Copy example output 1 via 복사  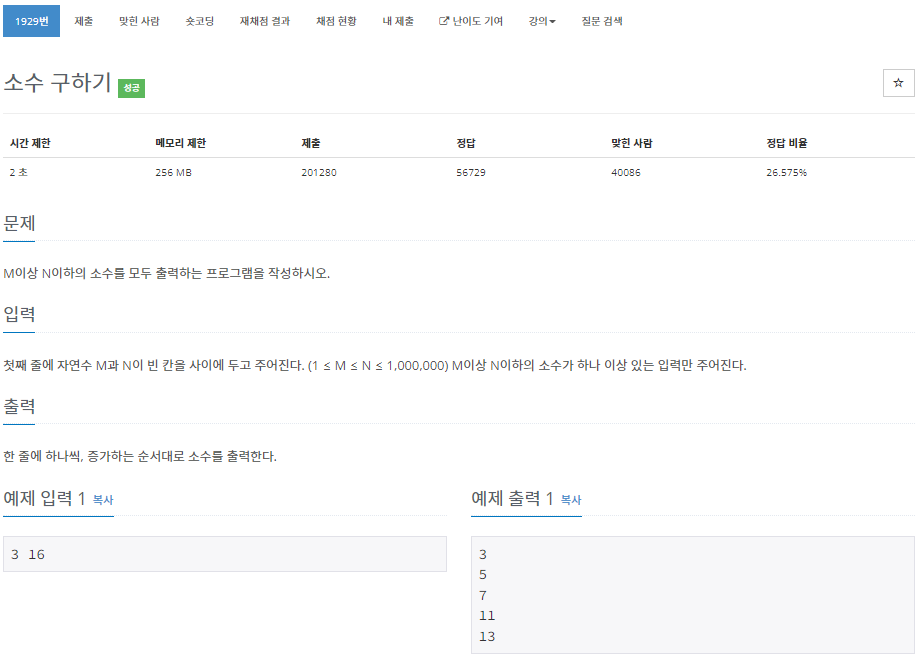(x=571, y=500)
